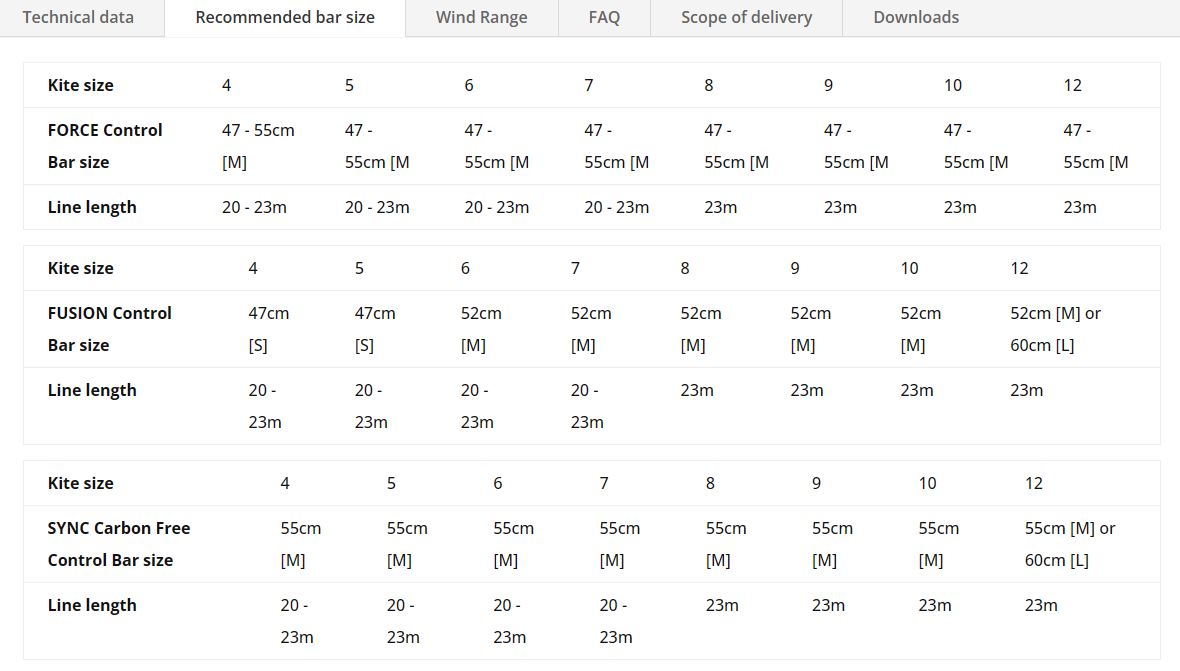
Task: Click the Line length label in the FORCE table
Action: (x=92, y=207)
